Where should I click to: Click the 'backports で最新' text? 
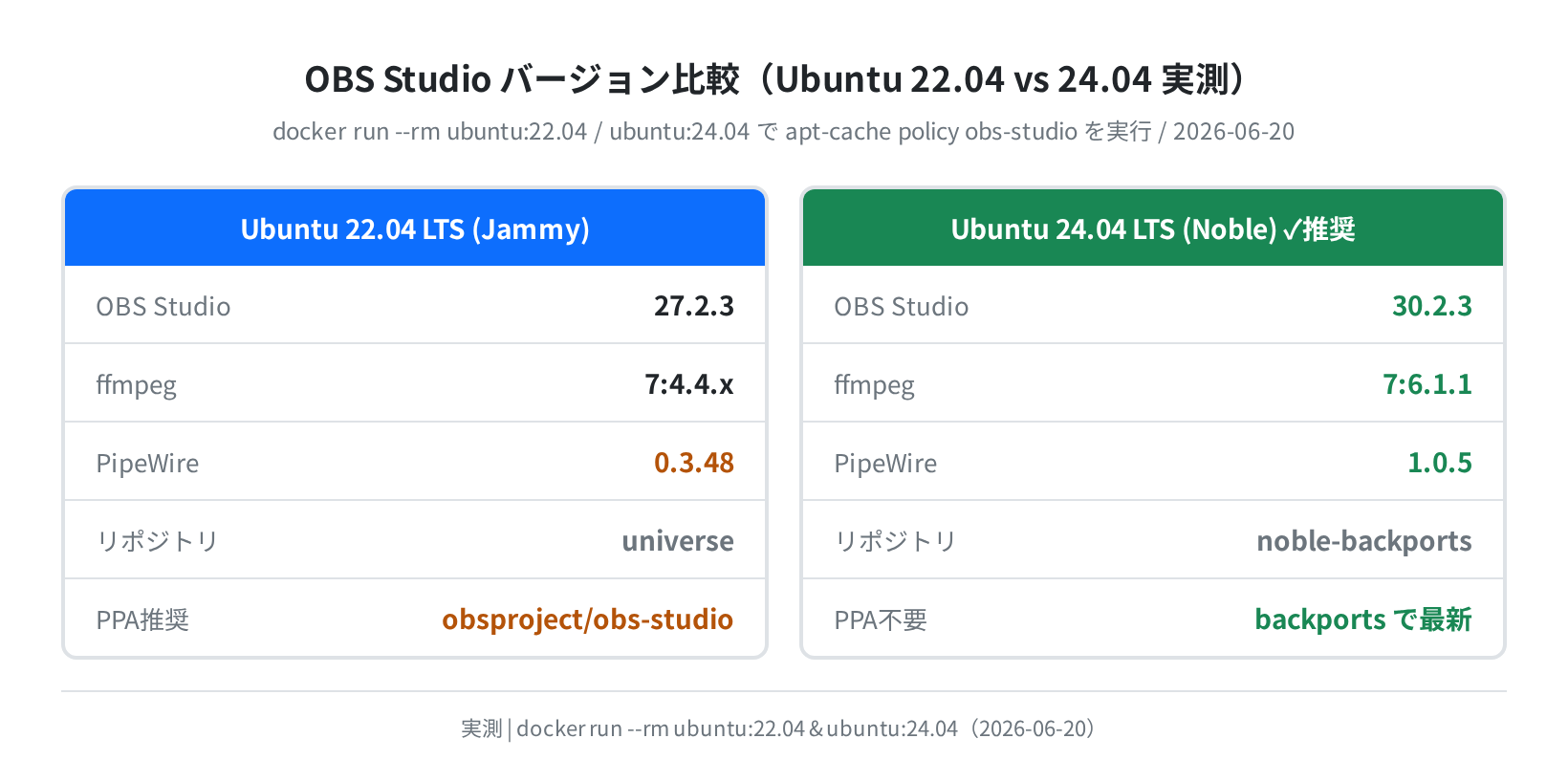coord(1363,619)
